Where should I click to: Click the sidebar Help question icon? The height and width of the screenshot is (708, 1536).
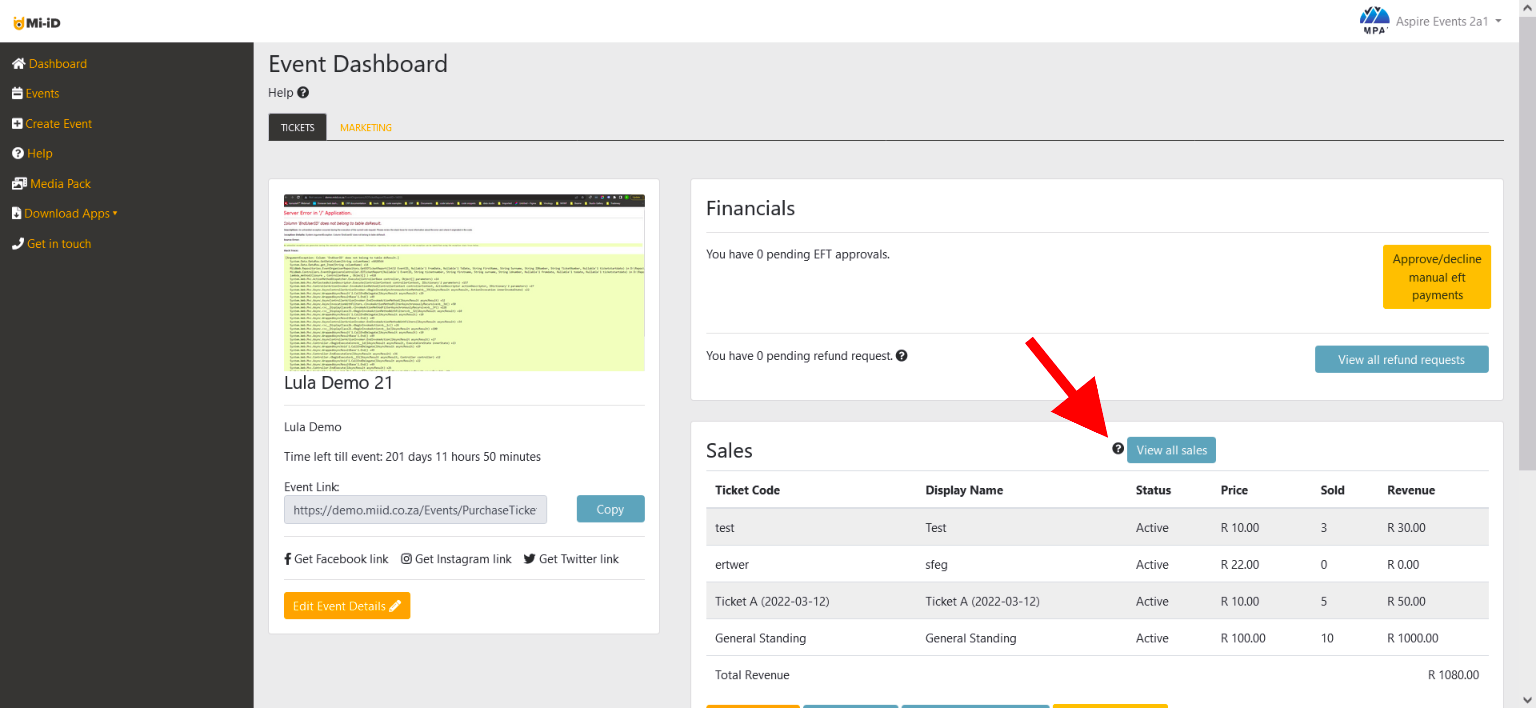(x=18, y=154)
